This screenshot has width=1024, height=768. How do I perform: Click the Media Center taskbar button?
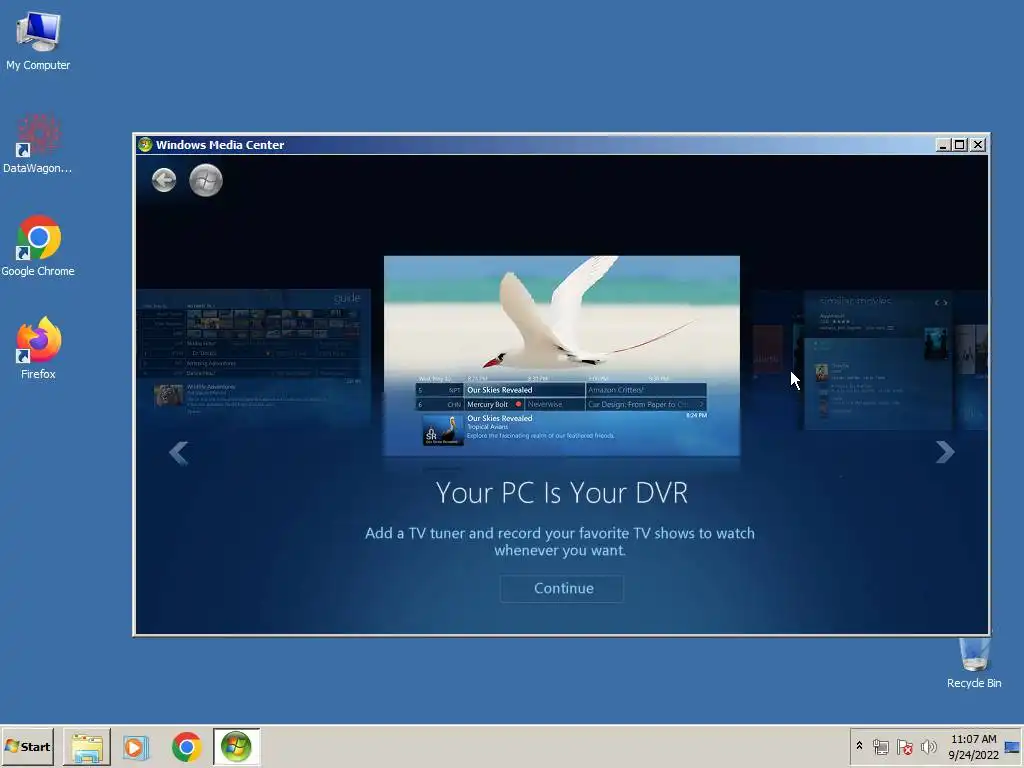click(x=236, y=746)
